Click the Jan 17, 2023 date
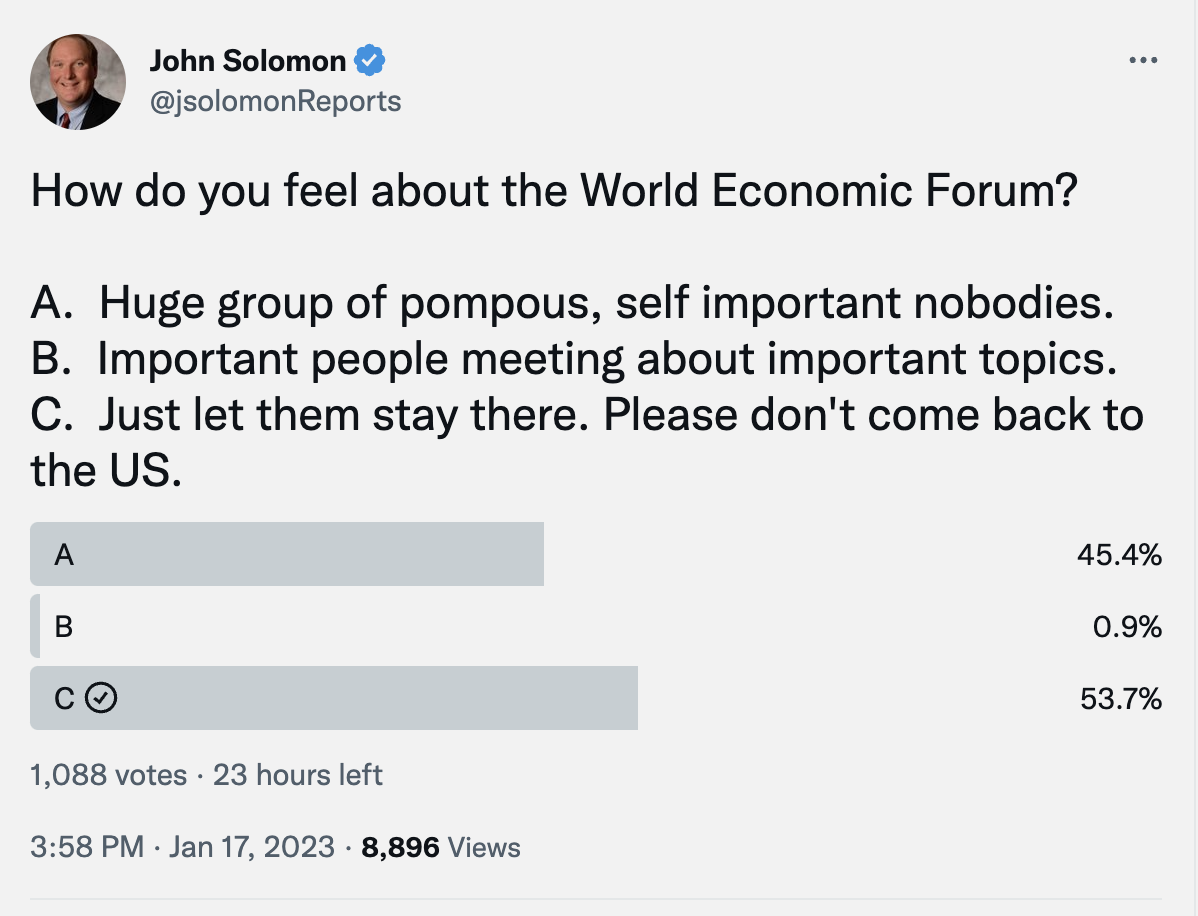 click(x=251, y=847)
